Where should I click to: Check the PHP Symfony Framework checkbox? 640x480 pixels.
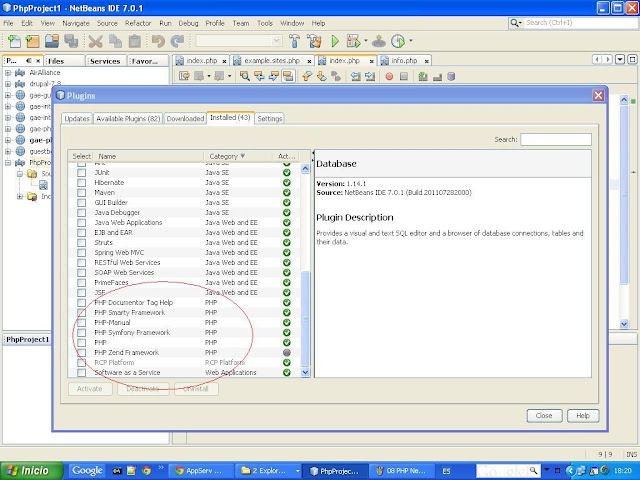(x=82, y=333)
